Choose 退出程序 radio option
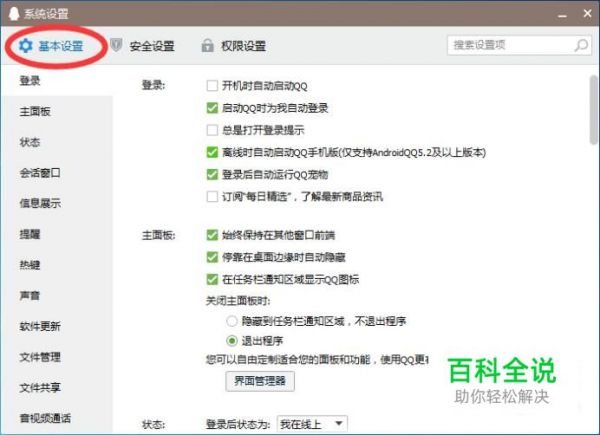The image size is (600, 435). coord(232,341)
